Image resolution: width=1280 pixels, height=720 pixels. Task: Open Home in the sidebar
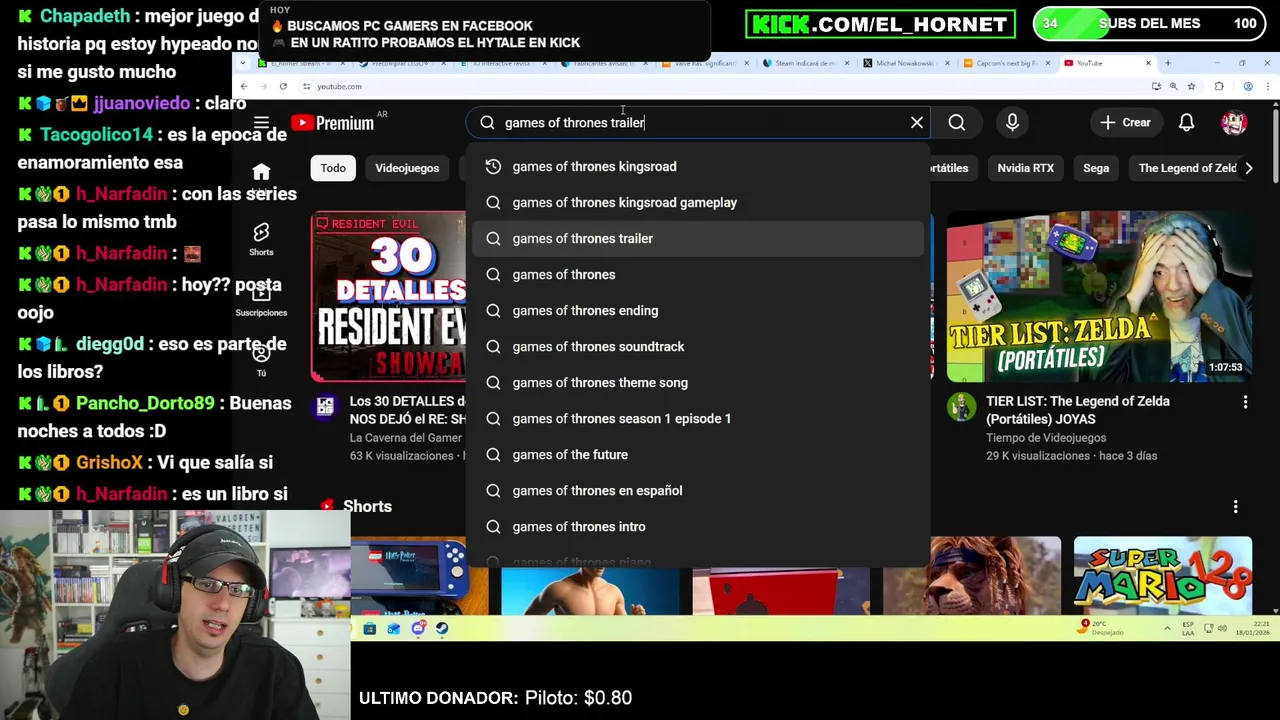click(261, 176)
